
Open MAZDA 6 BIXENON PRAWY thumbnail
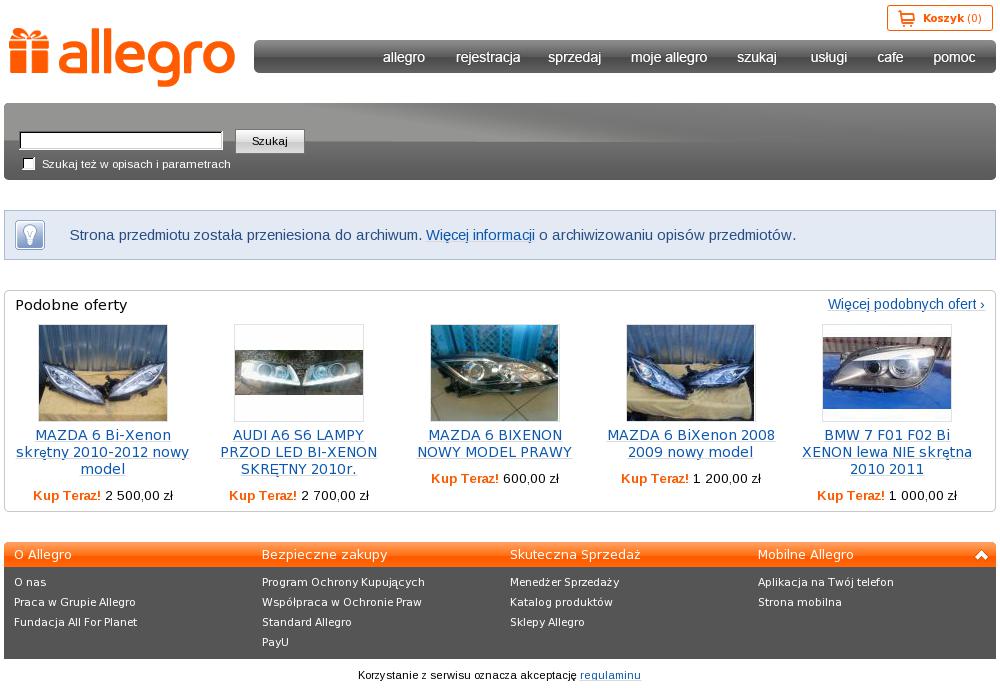point(494,372)
